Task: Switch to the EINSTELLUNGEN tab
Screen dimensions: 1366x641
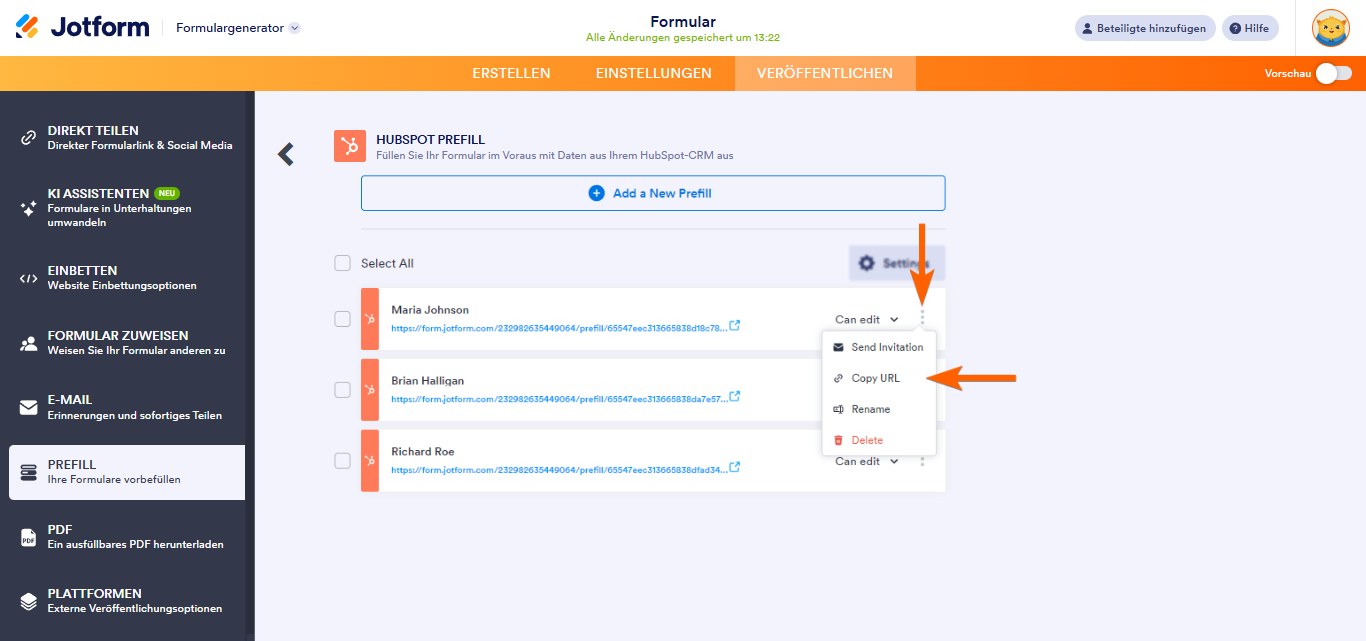Action: click(653, 72)
